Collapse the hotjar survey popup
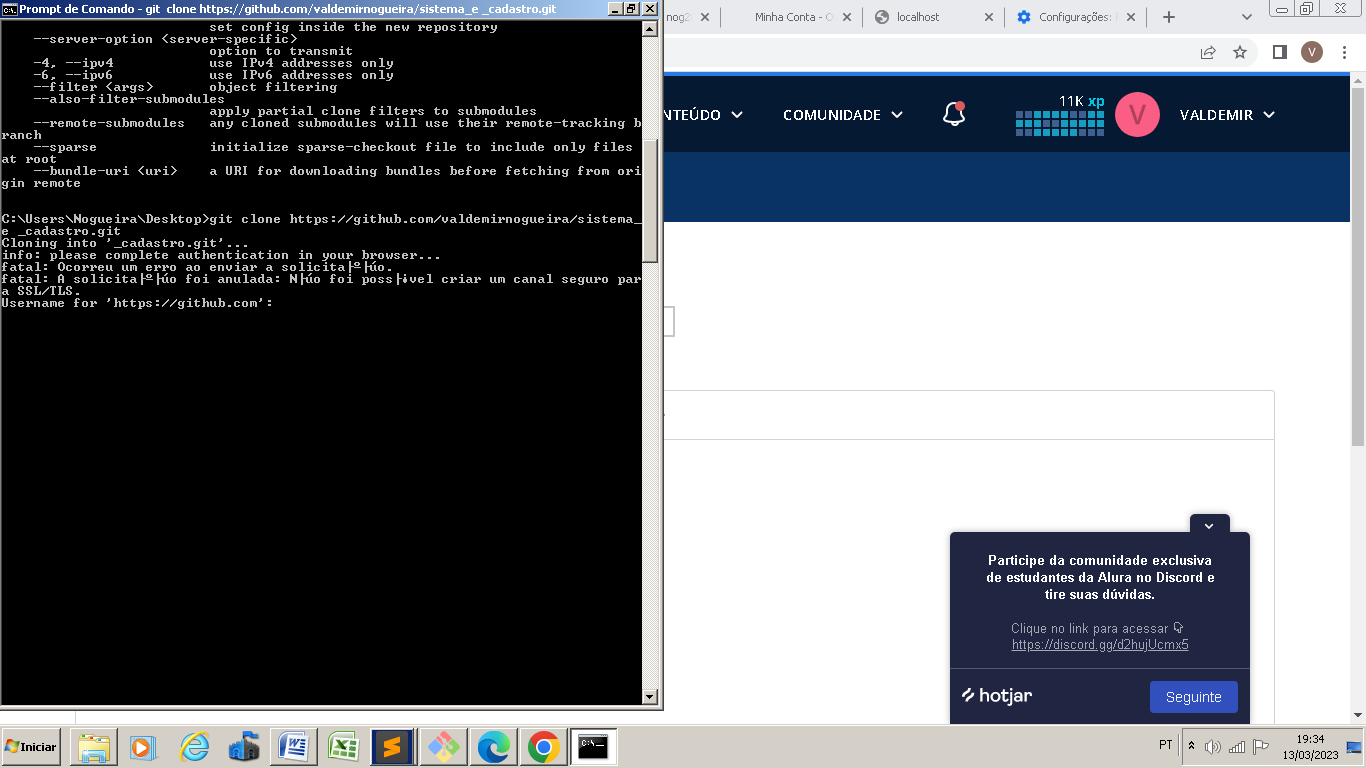 [x=1209, y=526]
